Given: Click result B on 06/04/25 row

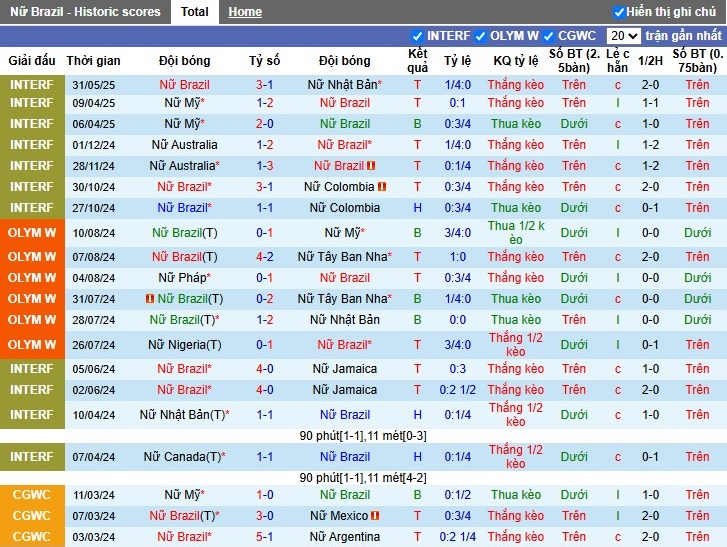Looking at the screenshot, I should pyautogui.click(x=417, y=124).
